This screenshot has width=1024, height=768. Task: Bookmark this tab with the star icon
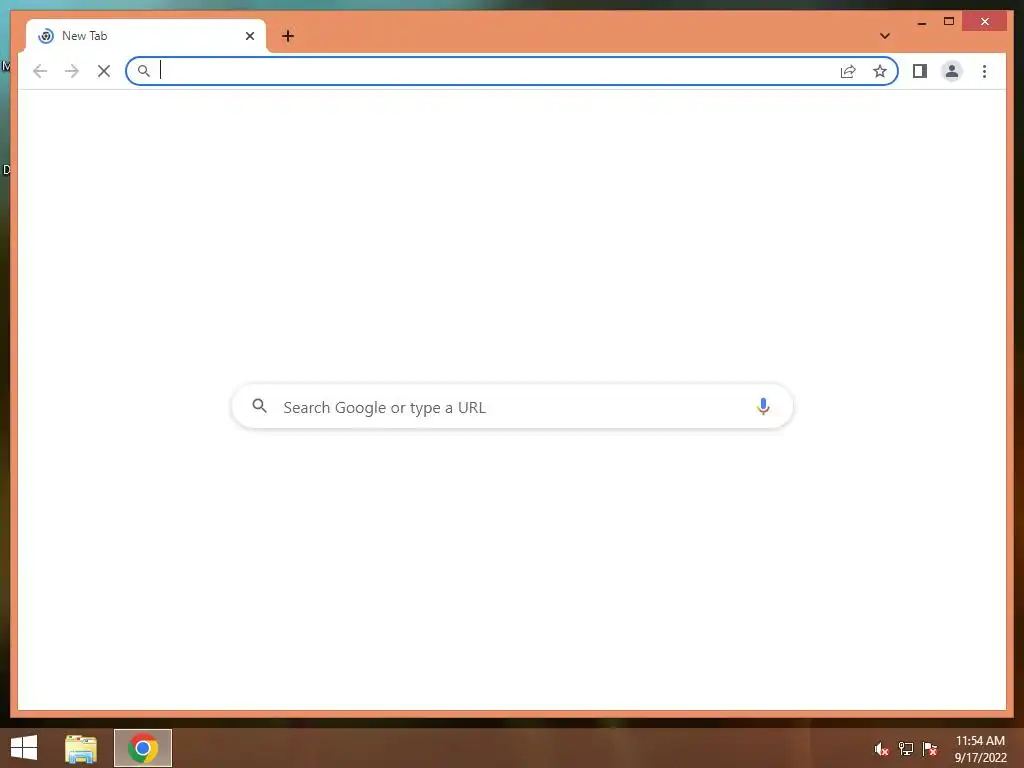click(x=880, y=71)
